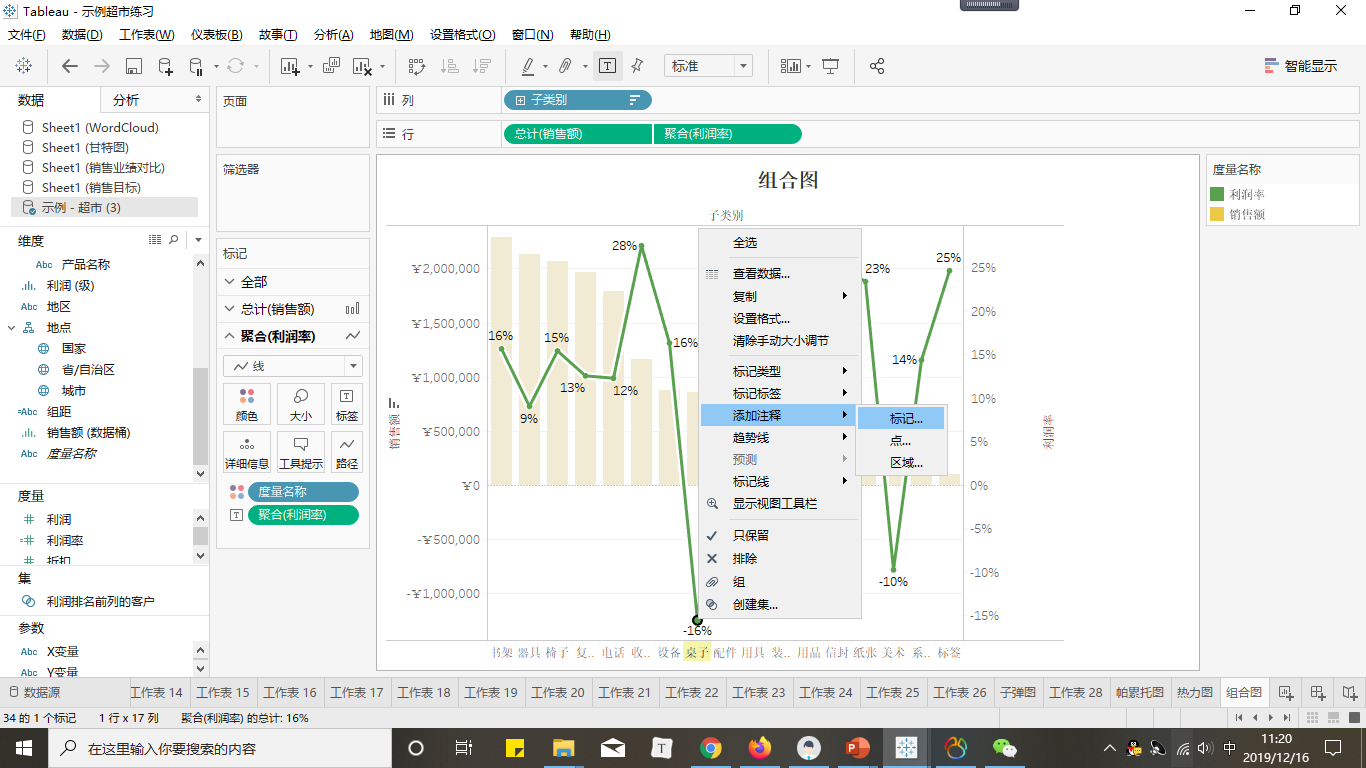Open the 分析 tab side dropdown arrow
Viewport: 1366px width, 768px height.
198,100
